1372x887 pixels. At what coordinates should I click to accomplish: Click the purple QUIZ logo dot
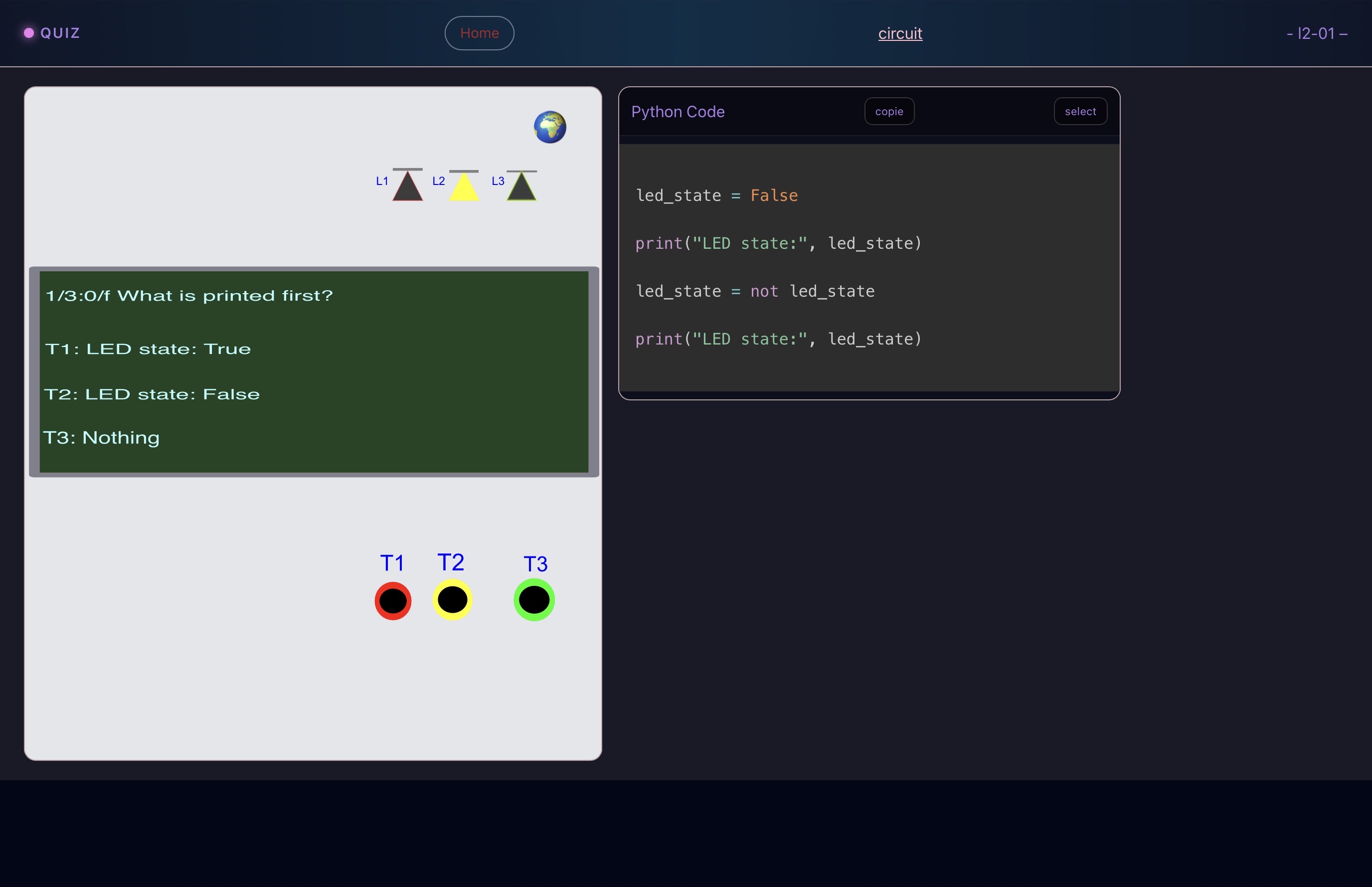coord(29,33)
